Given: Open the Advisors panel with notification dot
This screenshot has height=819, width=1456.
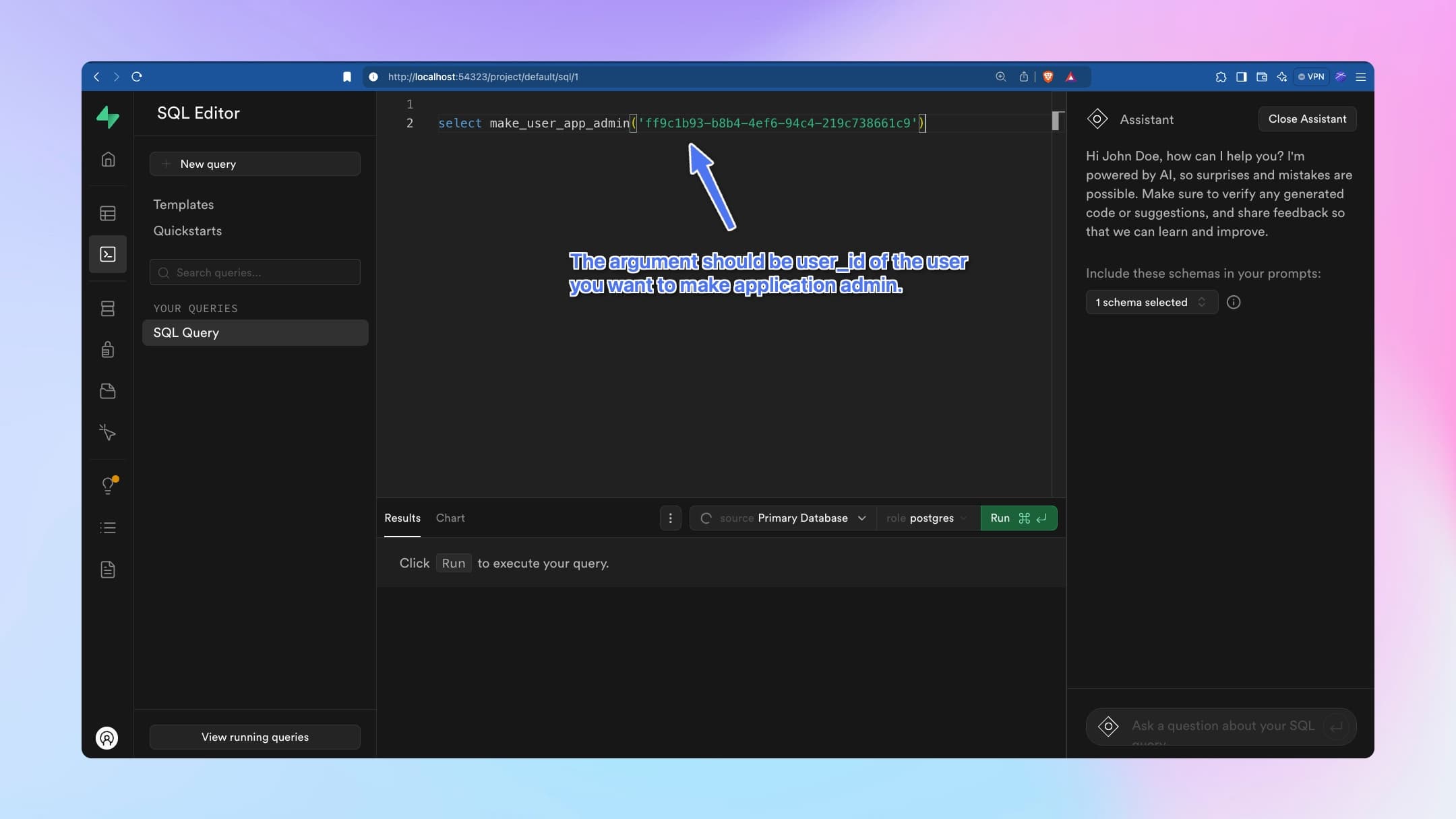Looking at the screenshot, I should (x=109, y=485).
